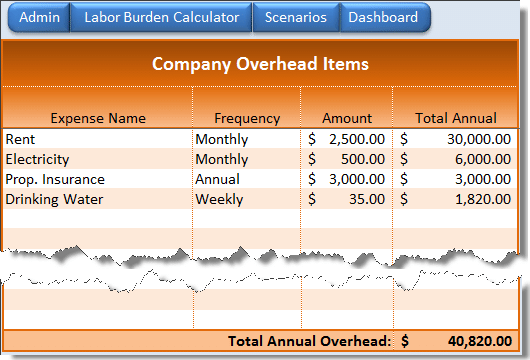Open the Admin section button
The image size is (530, 360).
click(39, 17)
